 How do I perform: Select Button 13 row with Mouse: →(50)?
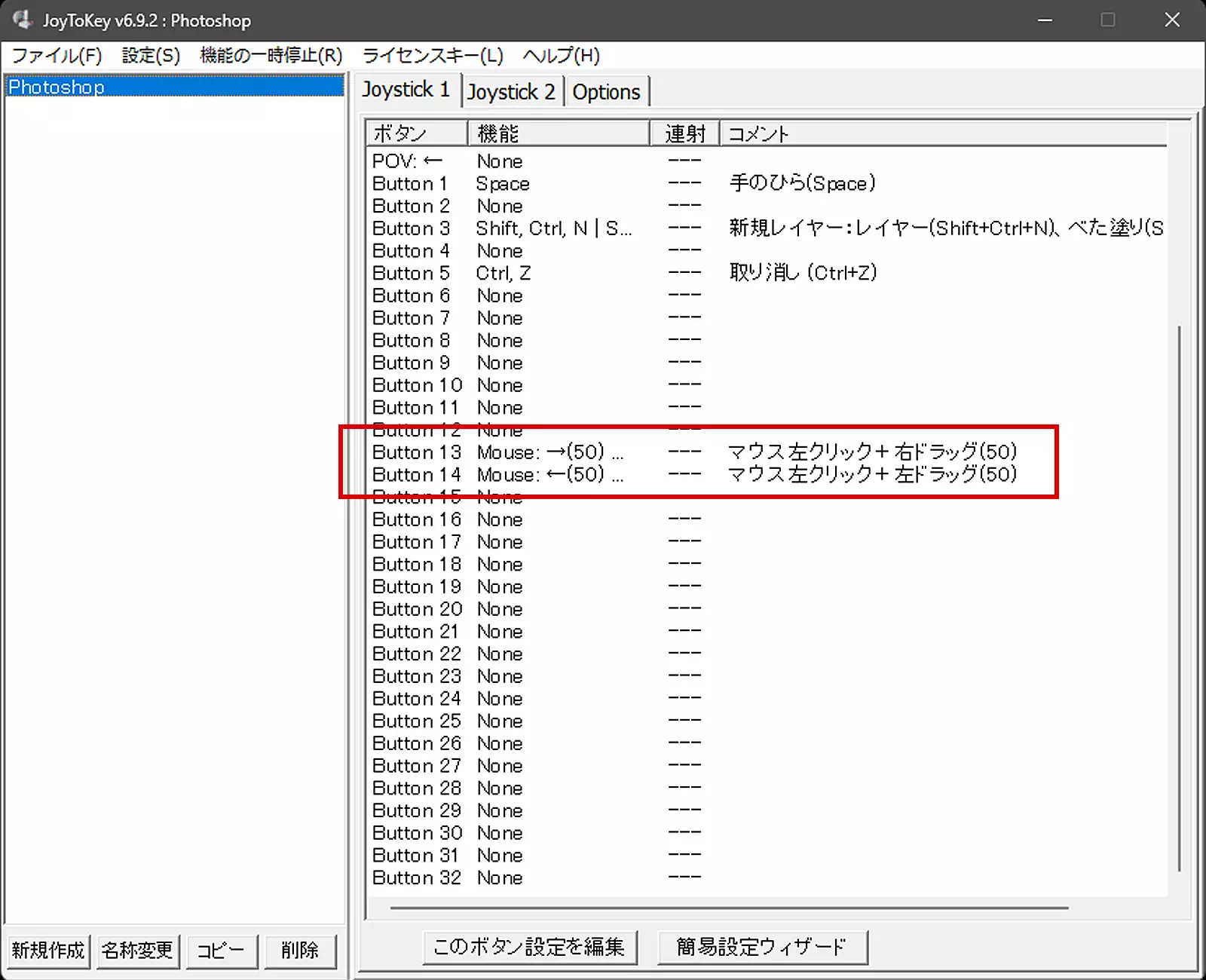point(767,452)
